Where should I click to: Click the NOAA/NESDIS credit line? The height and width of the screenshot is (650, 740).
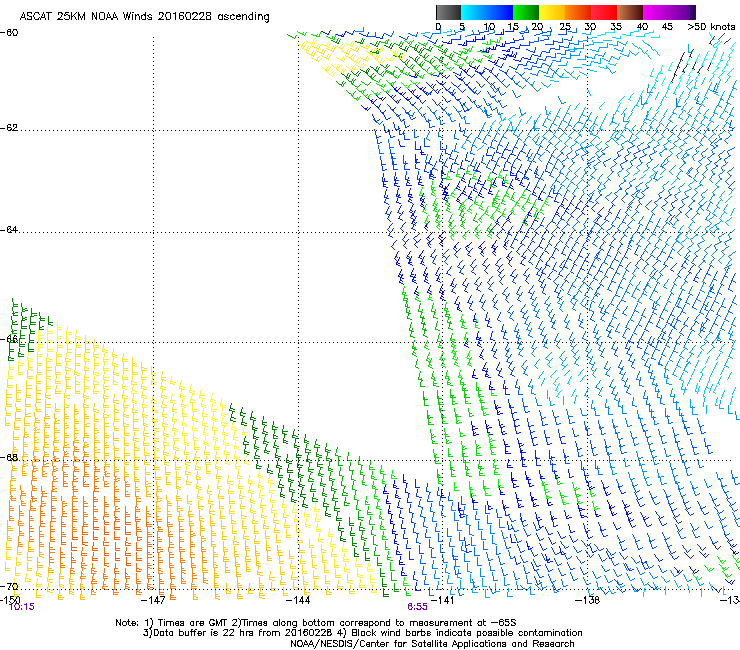click(432, 644)
